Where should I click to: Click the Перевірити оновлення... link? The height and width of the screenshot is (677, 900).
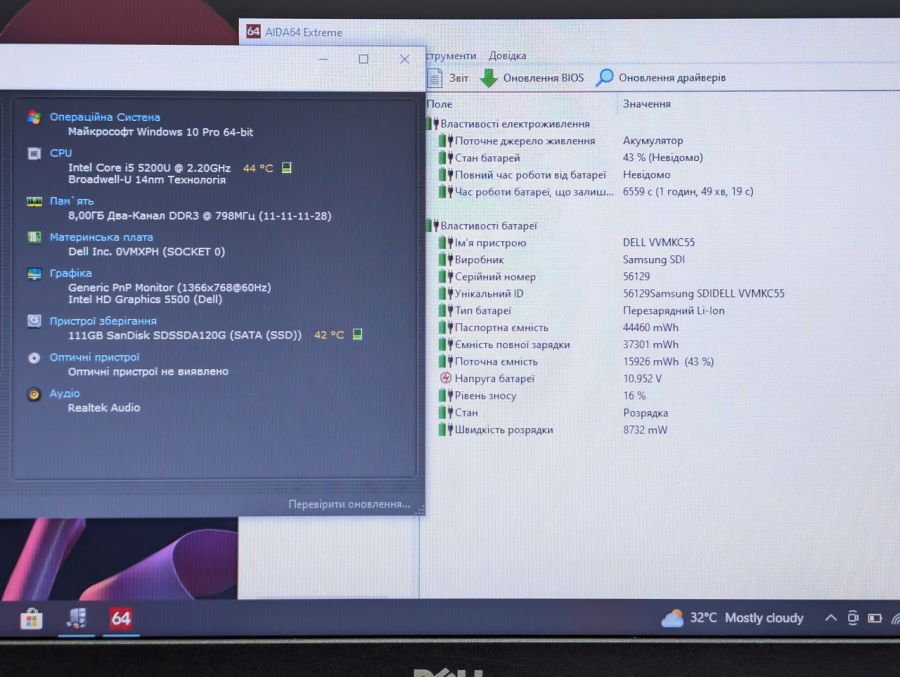pos(349,504)
